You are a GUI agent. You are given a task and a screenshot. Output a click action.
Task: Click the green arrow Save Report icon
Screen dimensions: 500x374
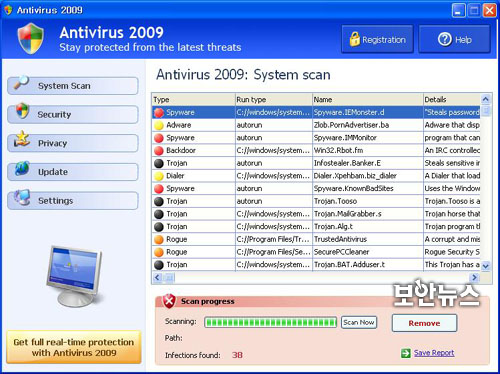[406, 353]
